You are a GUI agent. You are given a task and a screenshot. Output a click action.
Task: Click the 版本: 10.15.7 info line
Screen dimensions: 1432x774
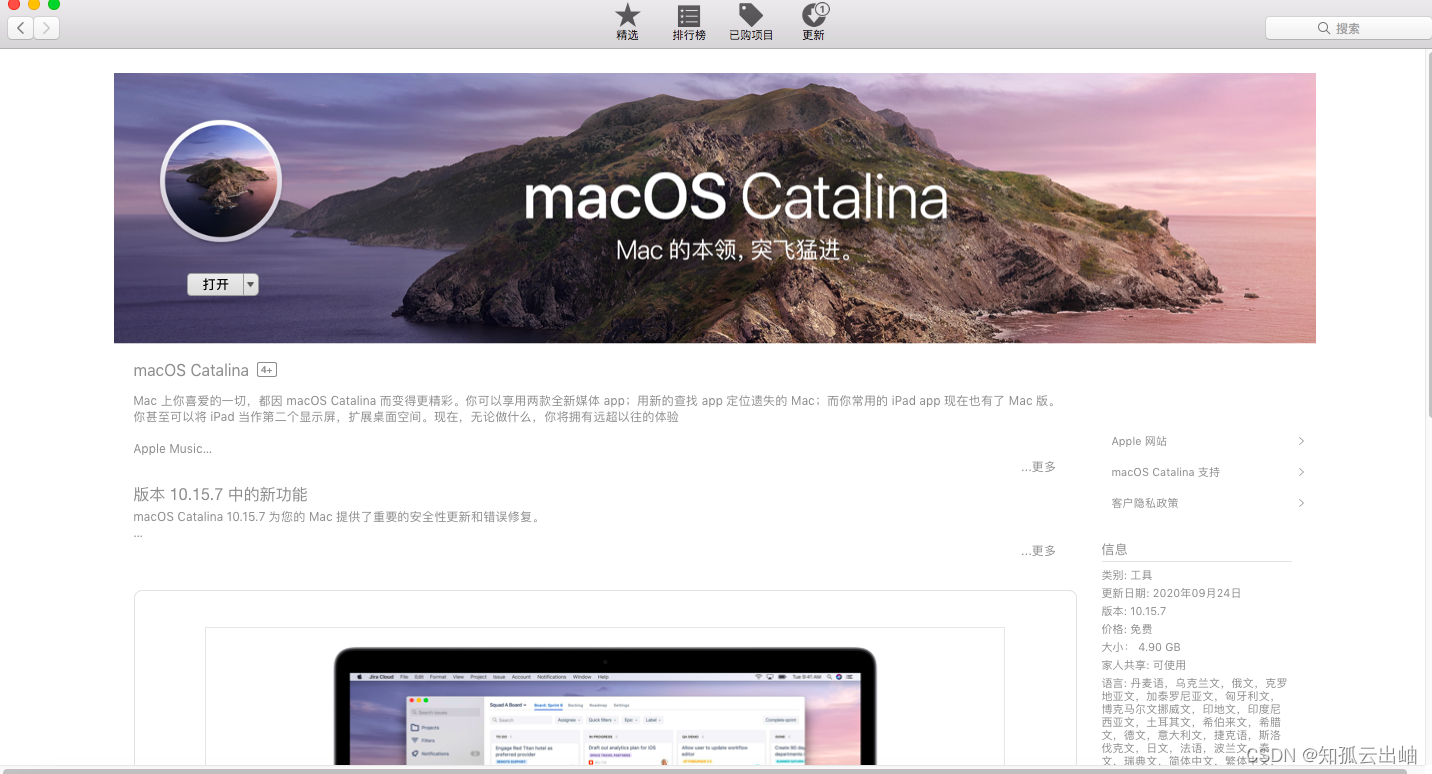(1134, 611)
